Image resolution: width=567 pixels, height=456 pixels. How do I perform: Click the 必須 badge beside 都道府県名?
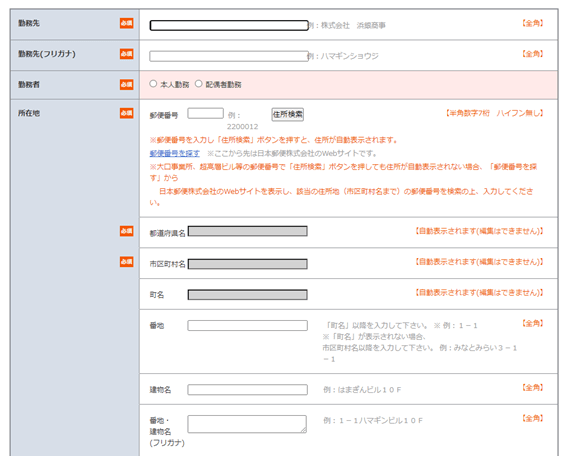point(127,231)
